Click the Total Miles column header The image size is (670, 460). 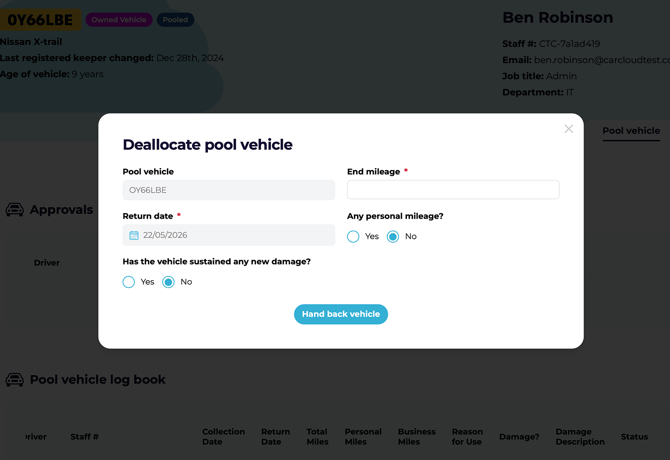(317, 437)
